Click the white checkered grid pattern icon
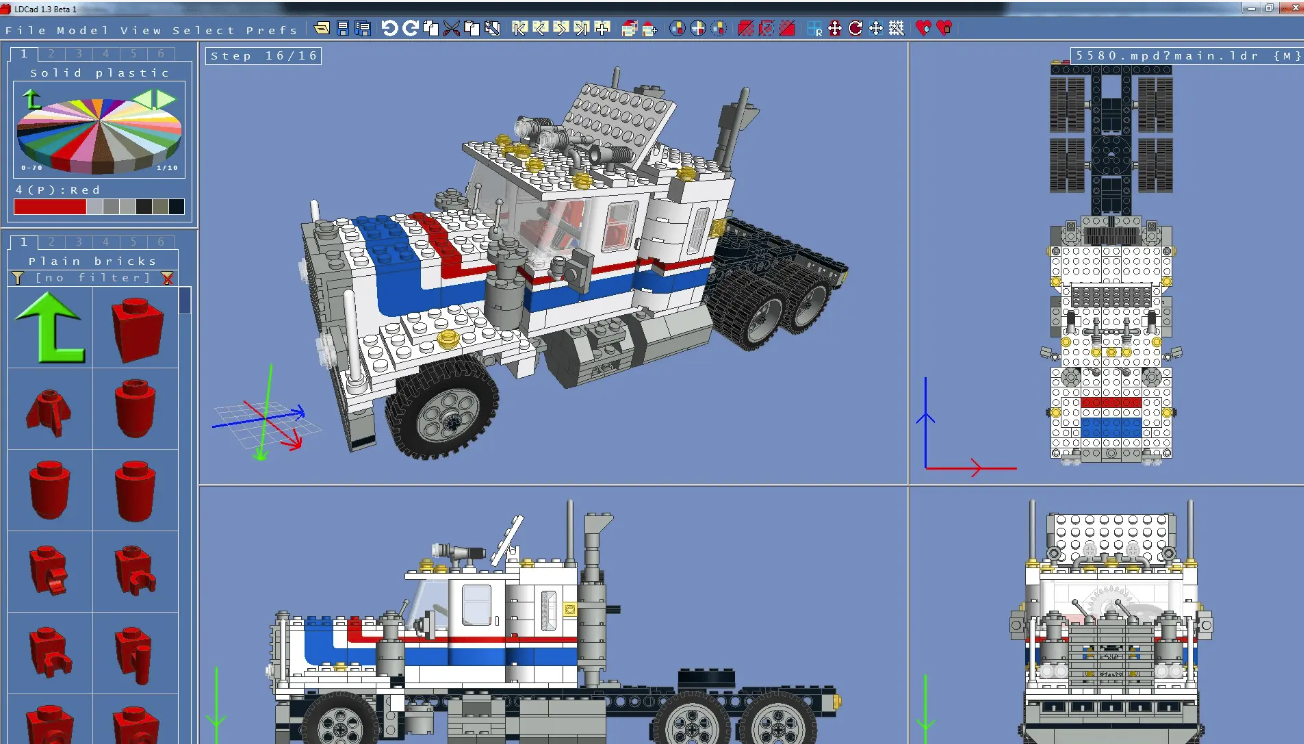1304x744 pixels. pos(897,28)
